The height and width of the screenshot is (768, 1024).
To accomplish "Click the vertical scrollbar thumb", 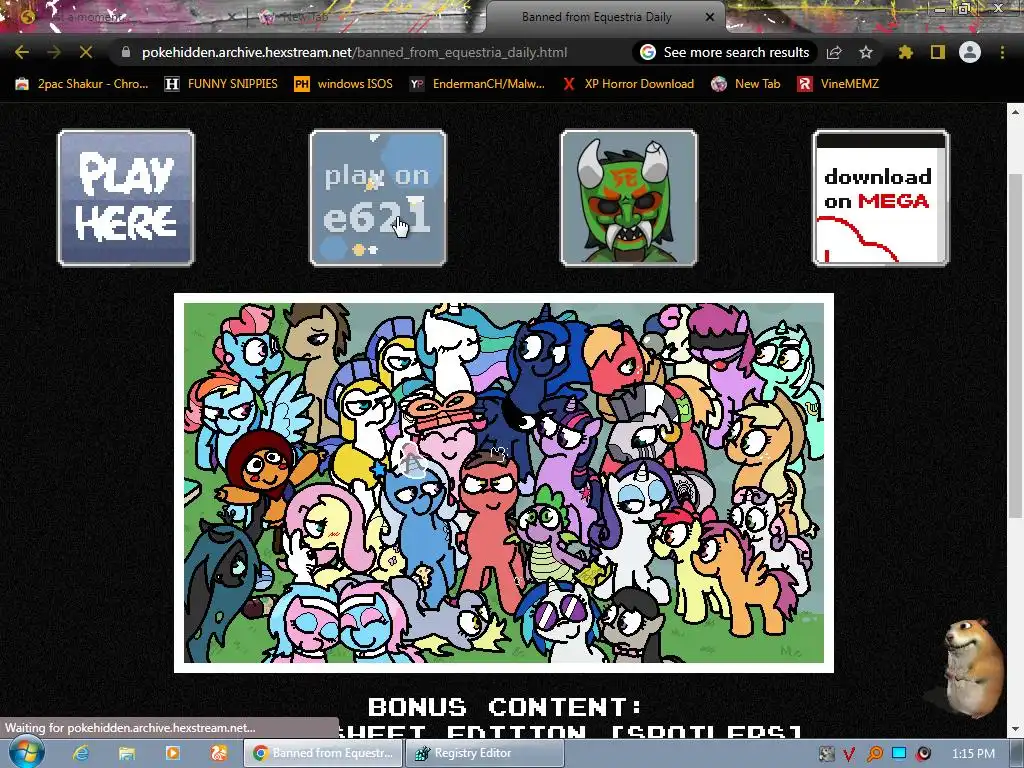I will [1015, 346].
